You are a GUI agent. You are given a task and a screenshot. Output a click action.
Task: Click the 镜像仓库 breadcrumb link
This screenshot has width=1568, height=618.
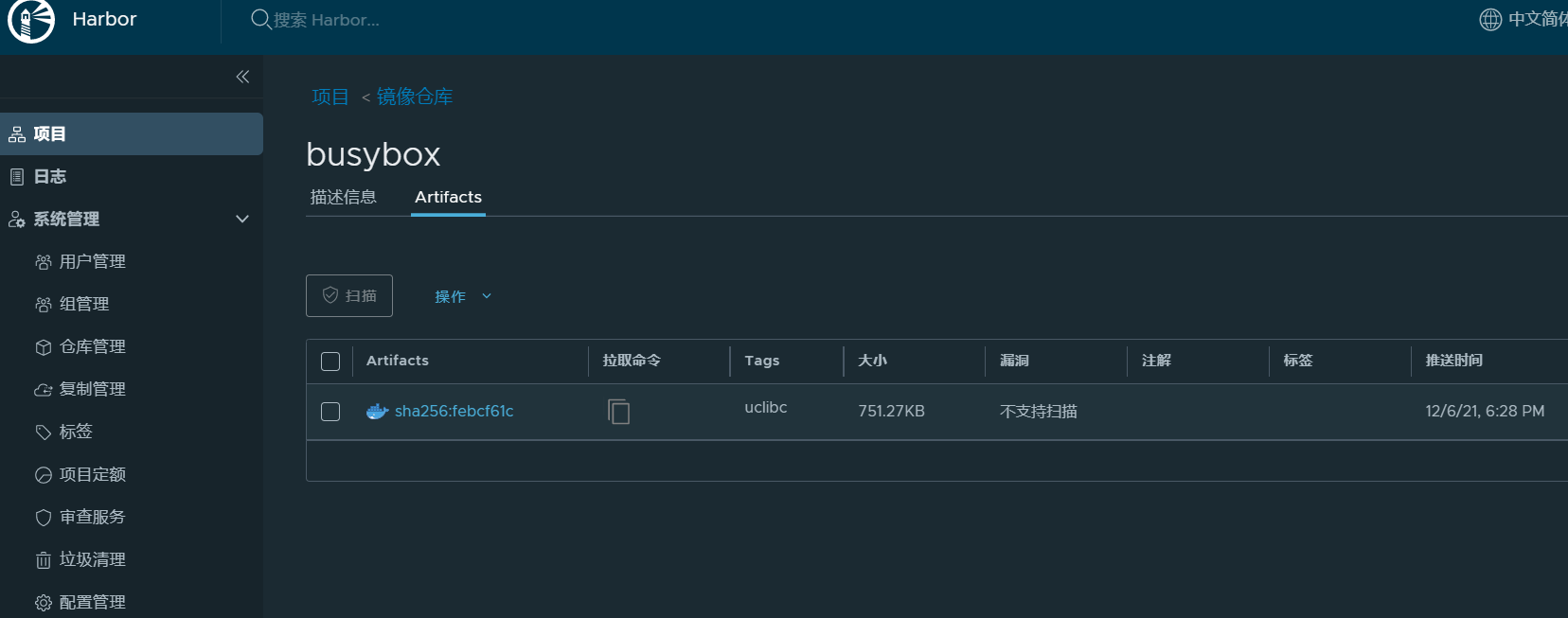coord(415,97)
